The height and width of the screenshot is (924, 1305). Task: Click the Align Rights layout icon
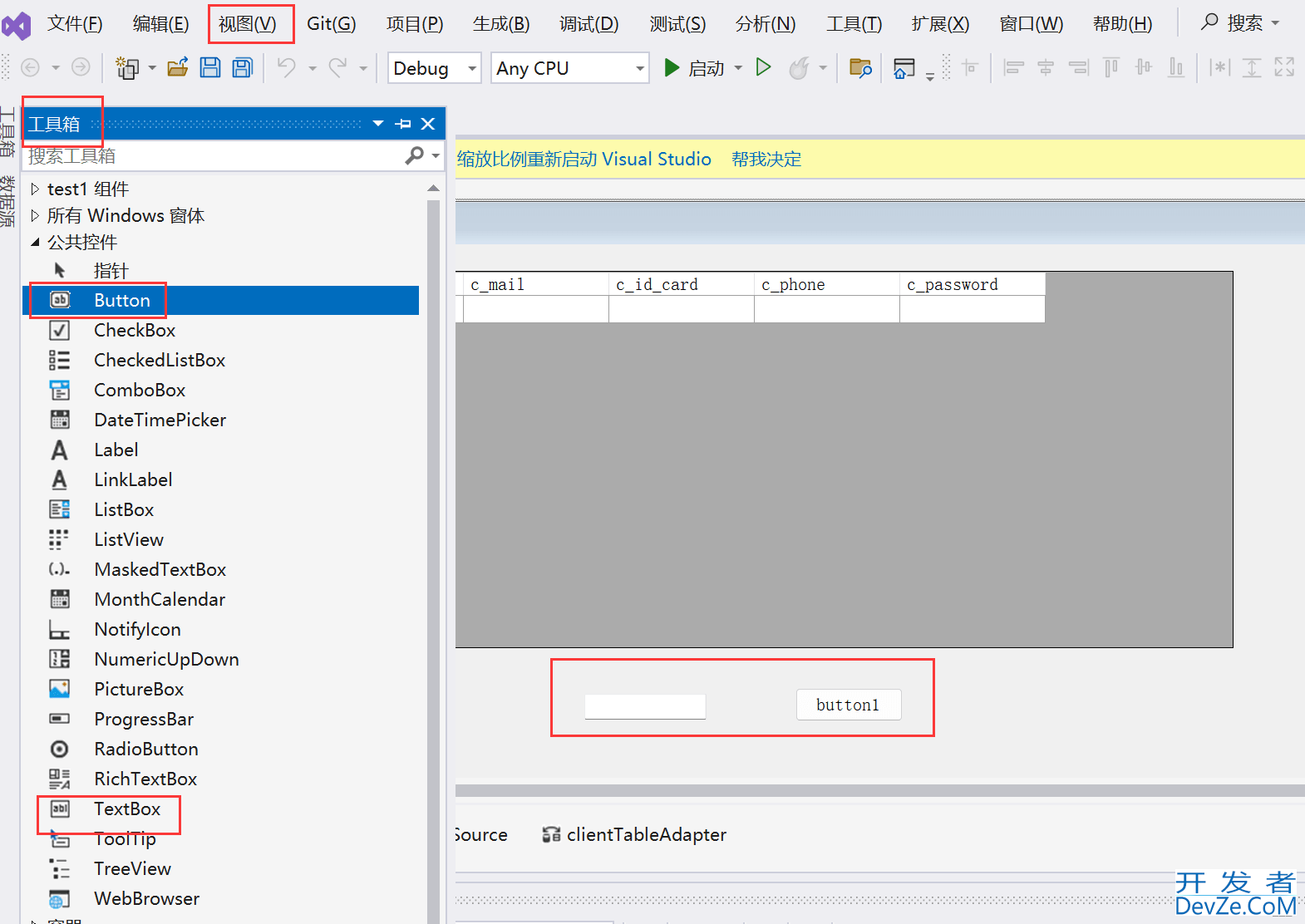[1079, 67]
